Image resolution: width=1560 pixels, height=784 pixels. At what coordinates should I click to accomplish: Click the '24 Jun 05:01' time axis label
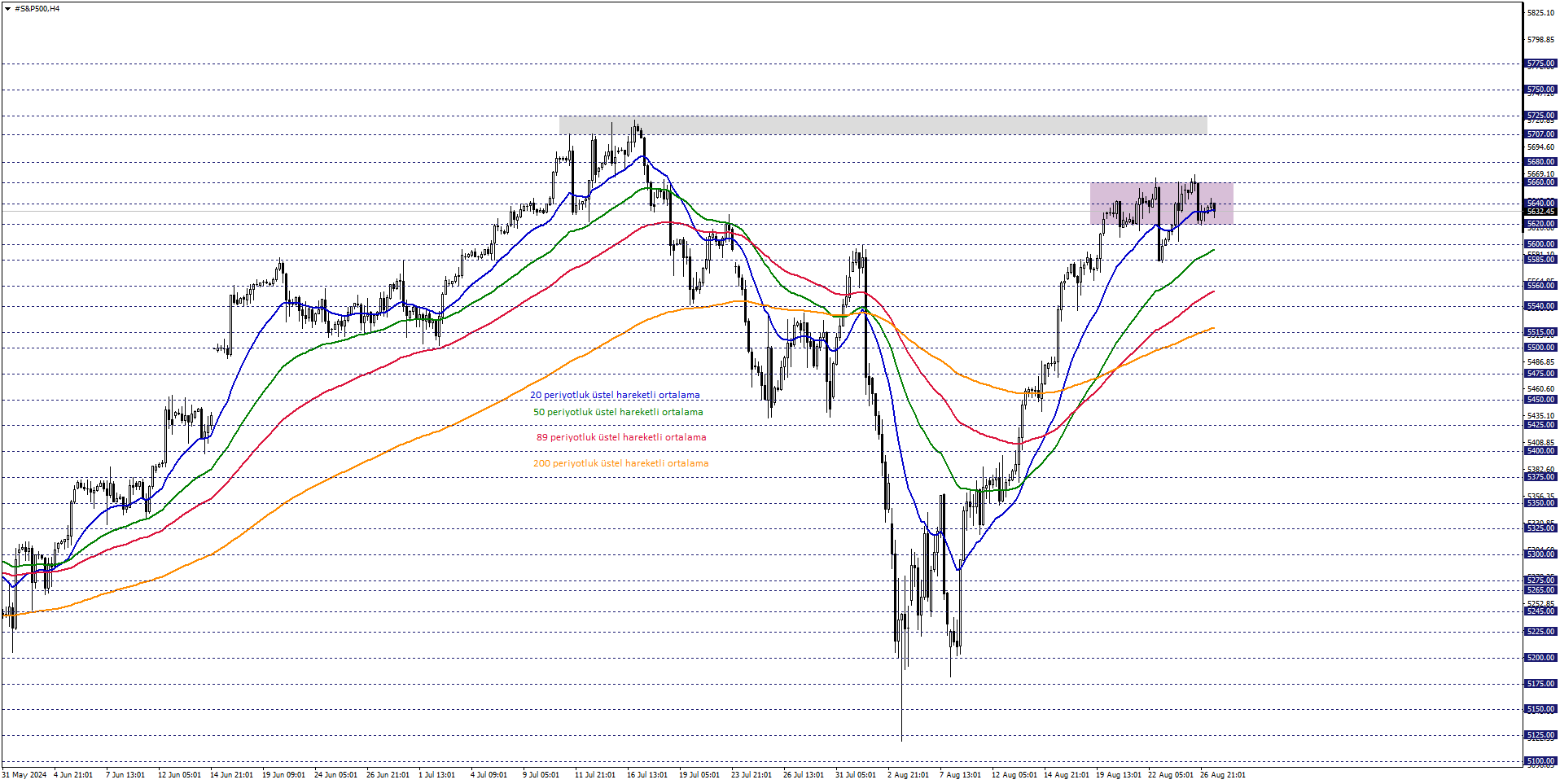[x=335, y=775]
